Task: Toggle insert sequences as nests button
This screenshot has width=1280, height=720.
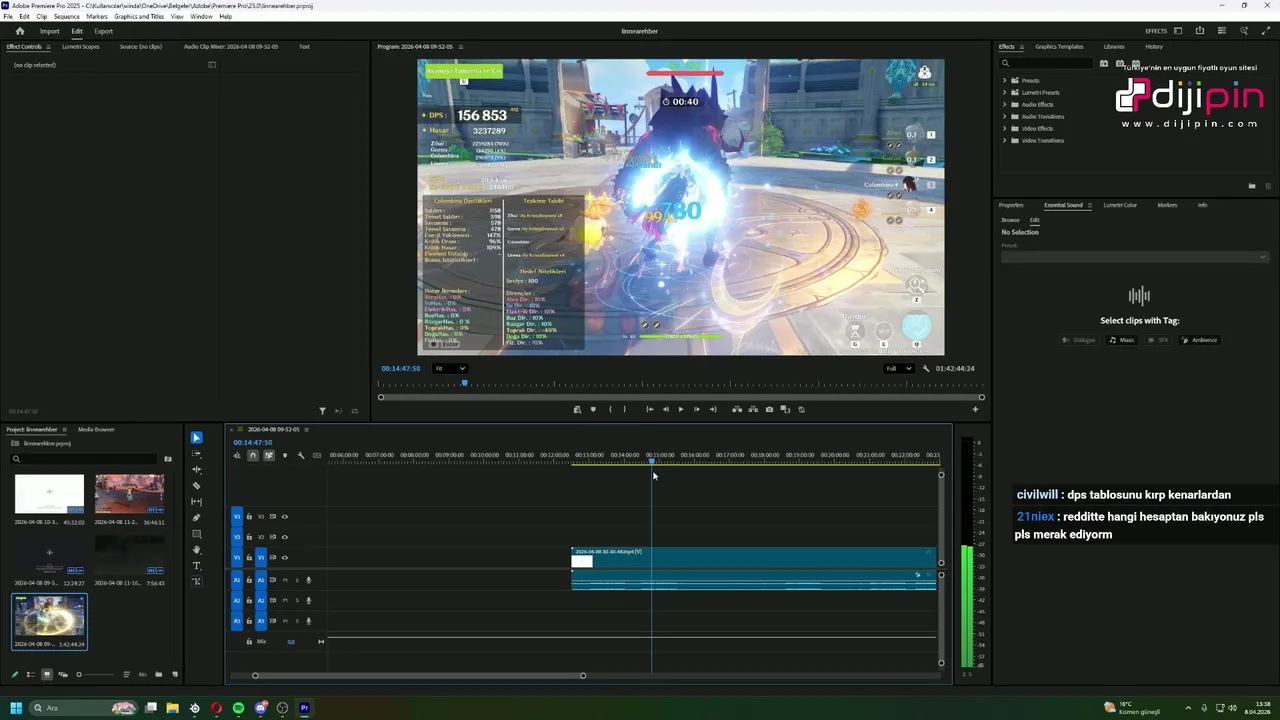Action: click(237, 456)
